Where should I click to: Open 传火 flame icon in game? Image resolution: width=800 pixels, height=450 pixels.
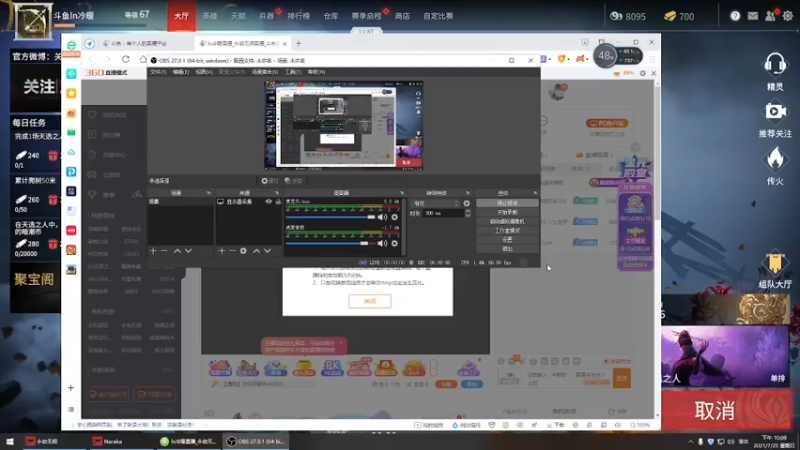[775, 159]
